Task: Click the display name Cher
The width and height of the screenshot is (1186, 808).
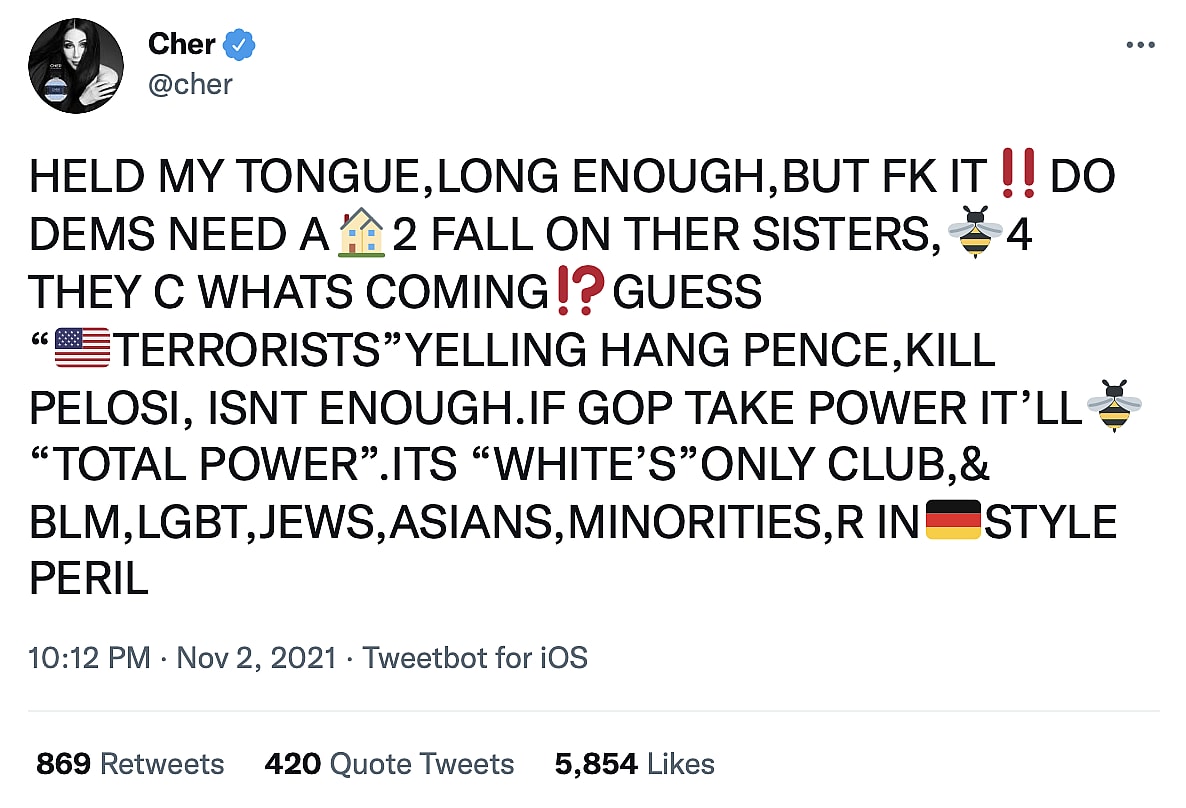Action: pos(181,44)
